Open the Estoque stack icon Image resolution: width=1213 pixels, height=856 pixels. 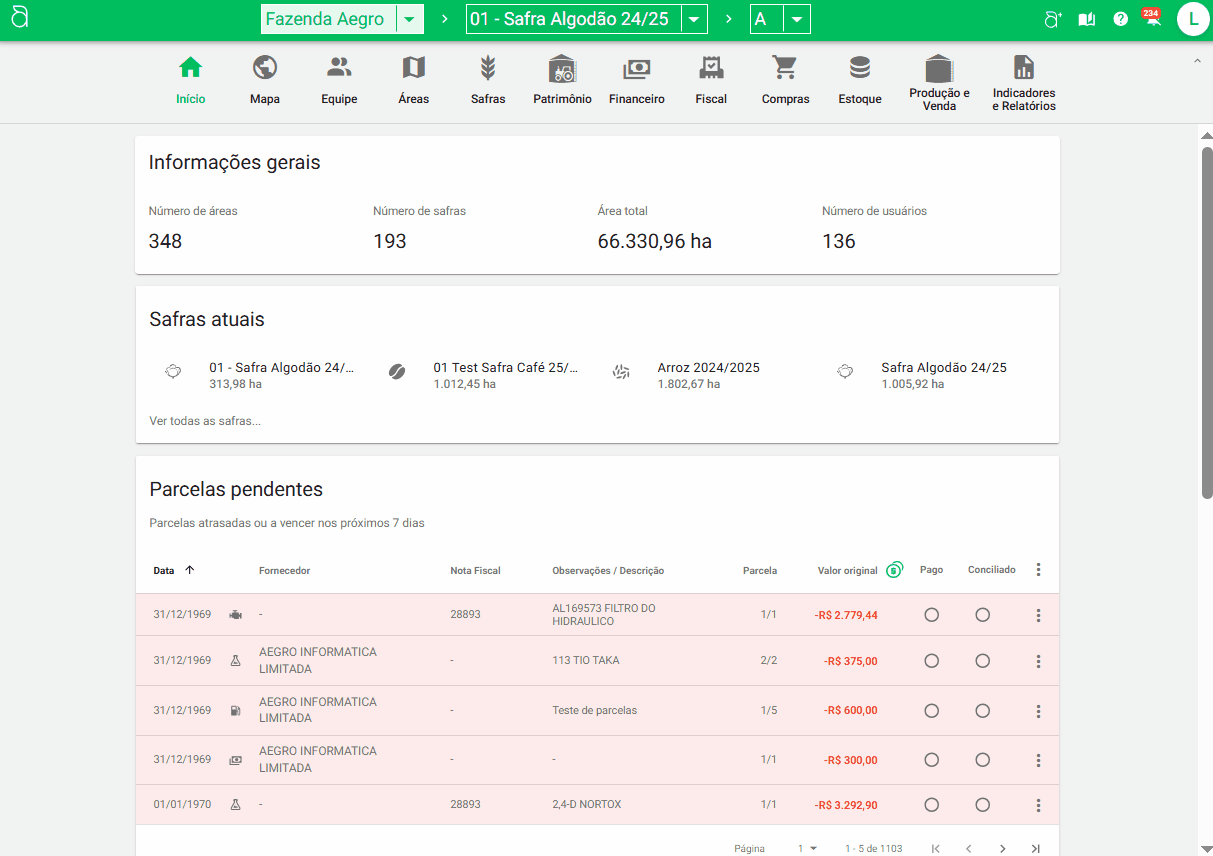pos(859,68)
